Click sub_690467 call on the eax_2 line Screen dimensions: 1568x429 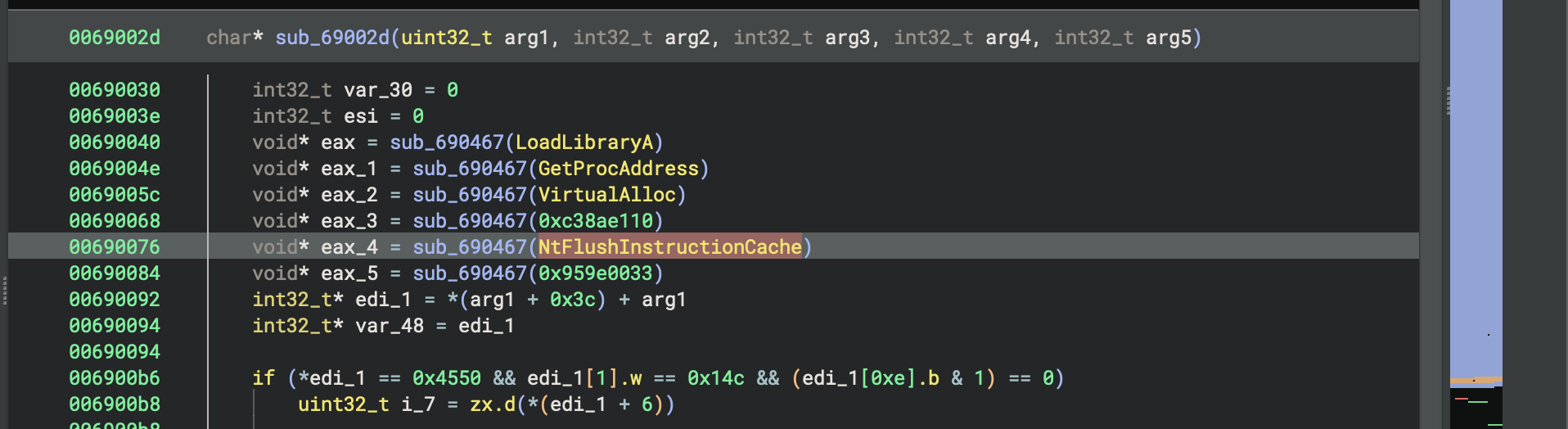(x=470, y=195)
